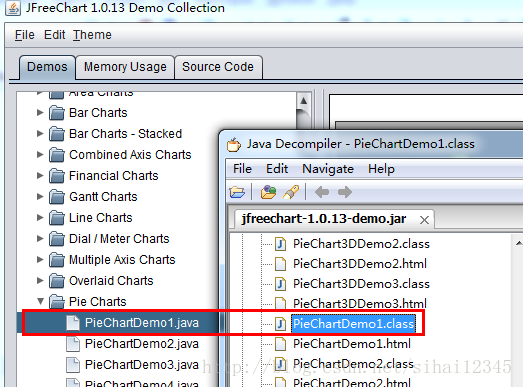
Task: Click the Pie Charts folder label
Action: 98,302
